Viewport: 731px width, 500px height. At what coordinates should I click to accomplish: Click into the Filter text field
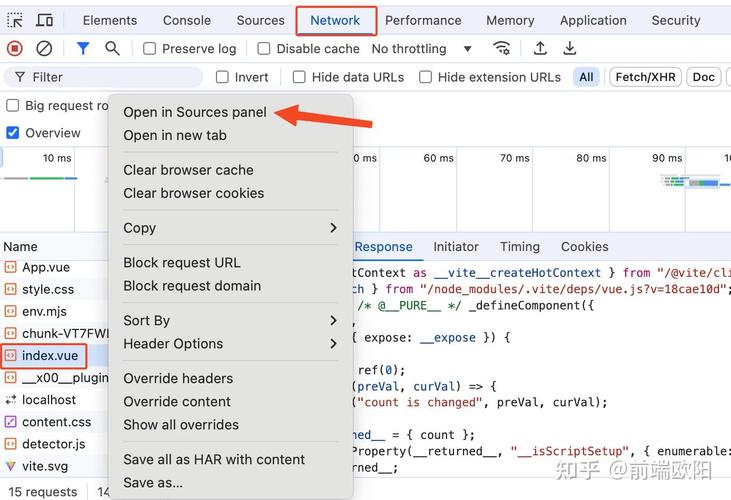pos(110,77)
